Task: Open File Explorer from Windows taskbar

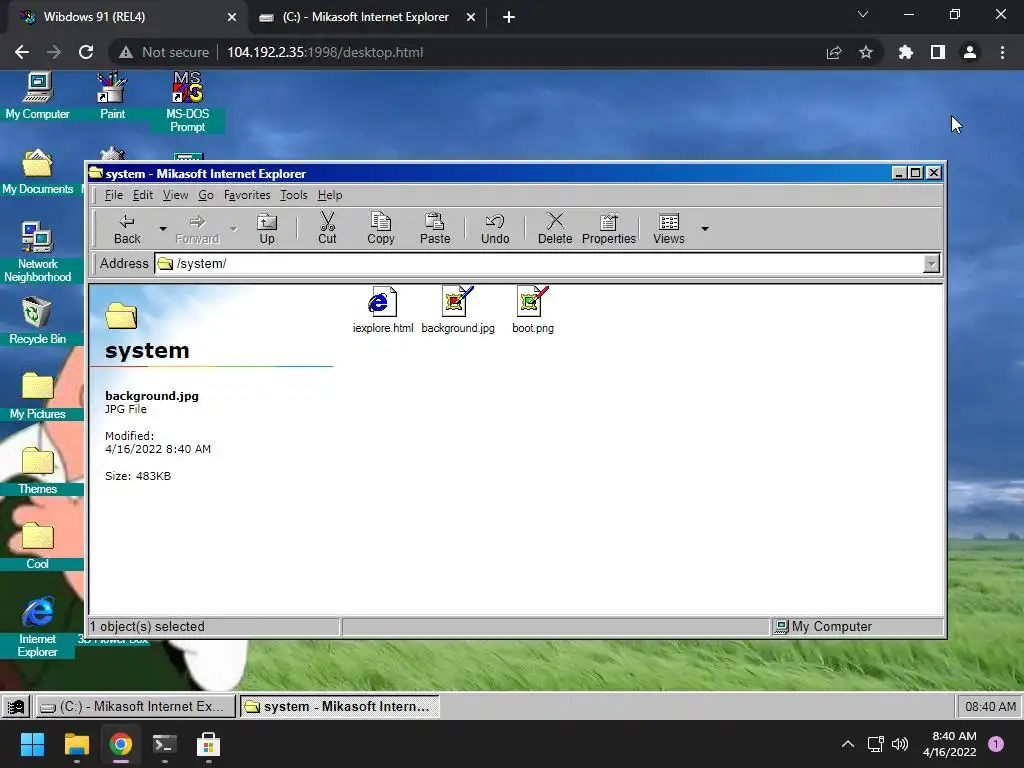Action: (76, 744)
